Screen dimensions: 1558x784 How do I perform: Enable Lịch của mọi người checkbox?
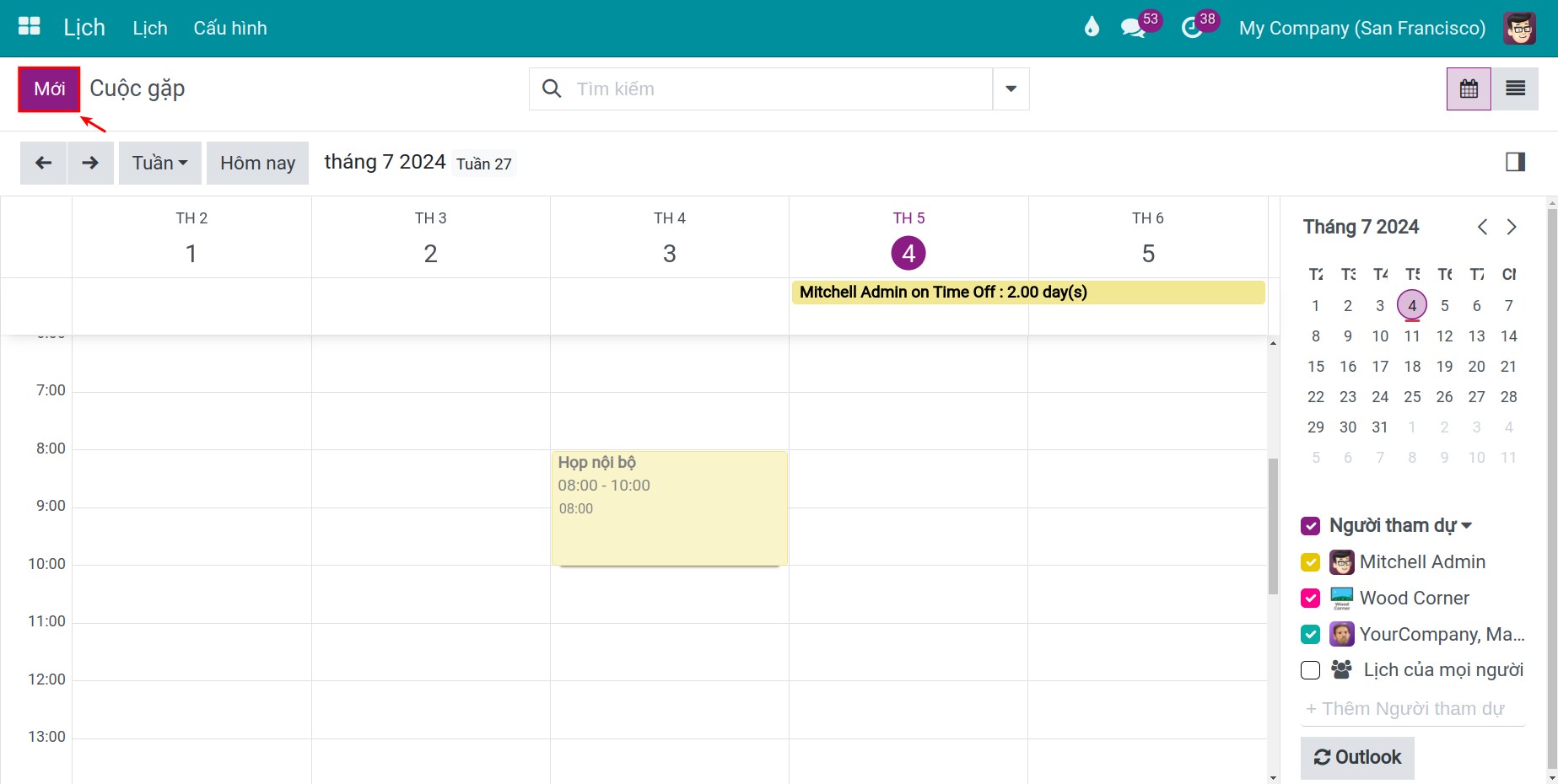tap(1310, 670)
